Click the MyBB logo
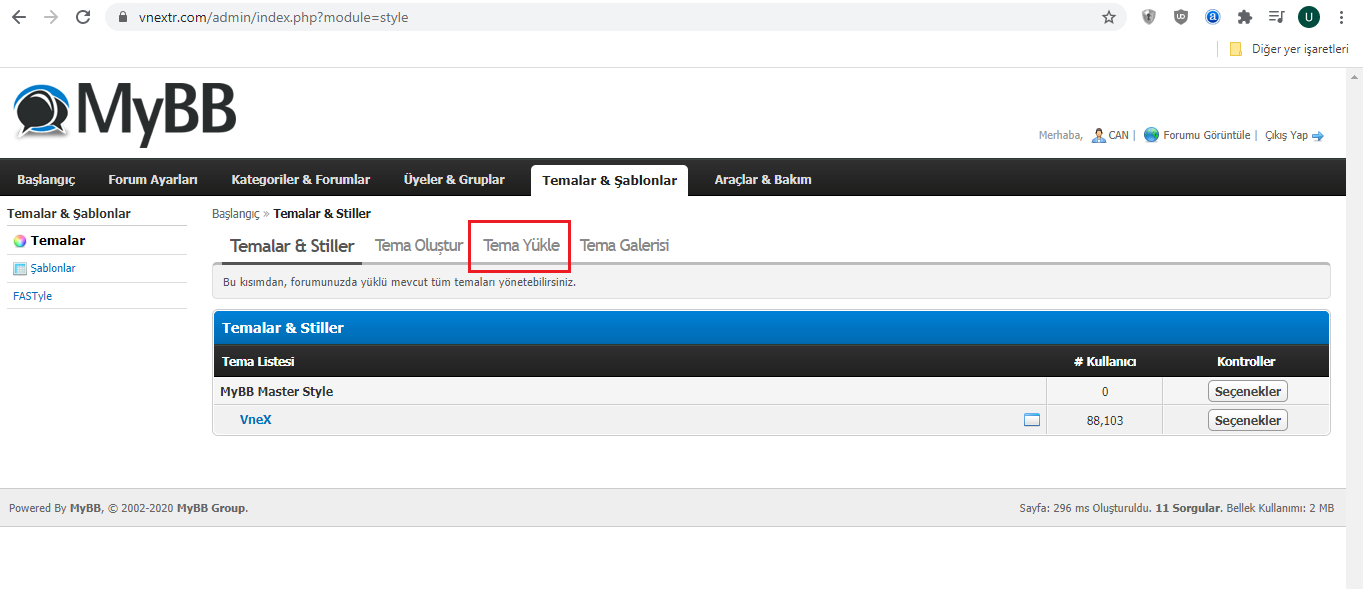The image size is (1363, 589). click(x=125, y=112)
